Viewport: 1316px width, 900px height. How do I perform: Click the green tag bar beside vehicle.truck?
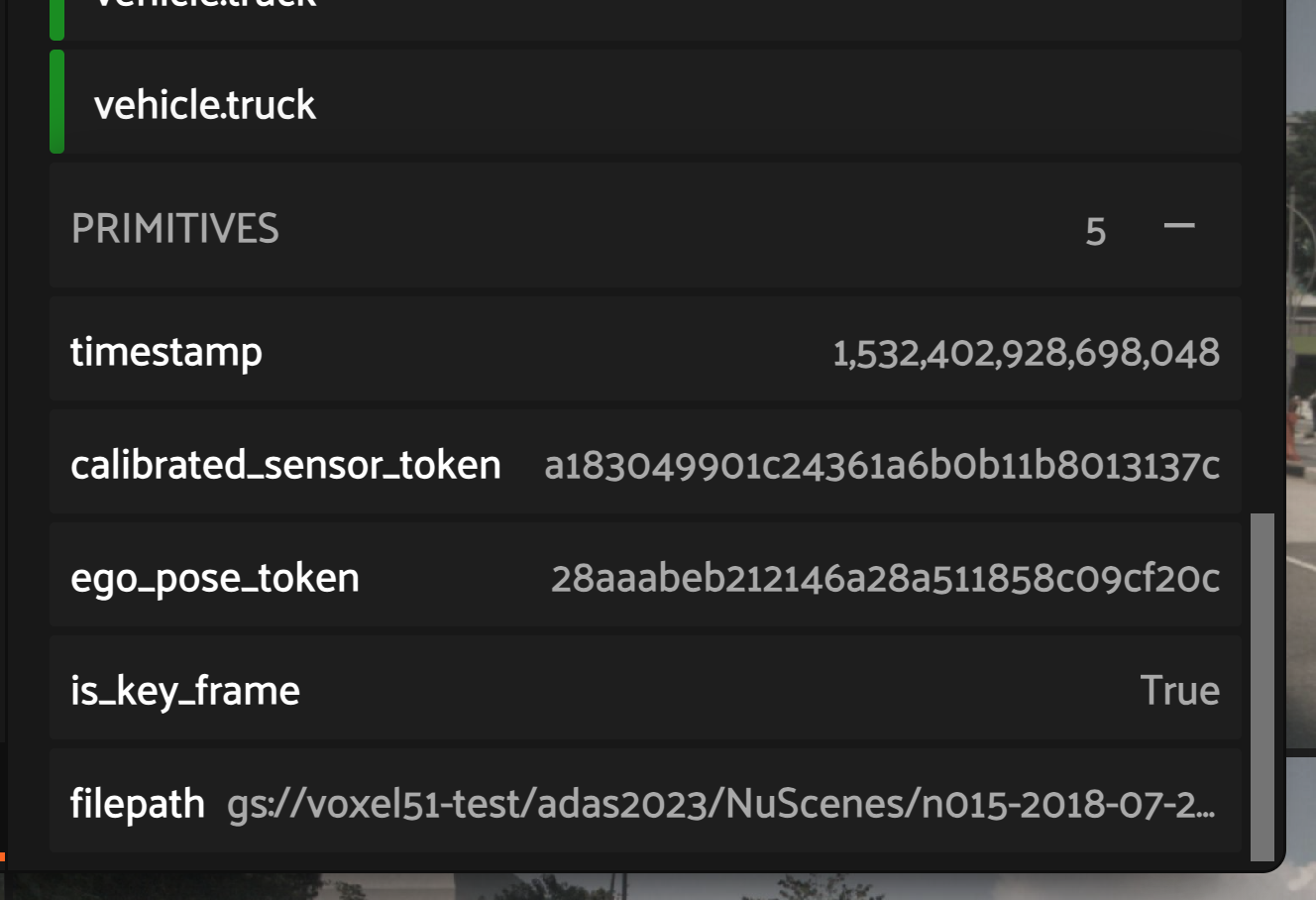point(56,103)
